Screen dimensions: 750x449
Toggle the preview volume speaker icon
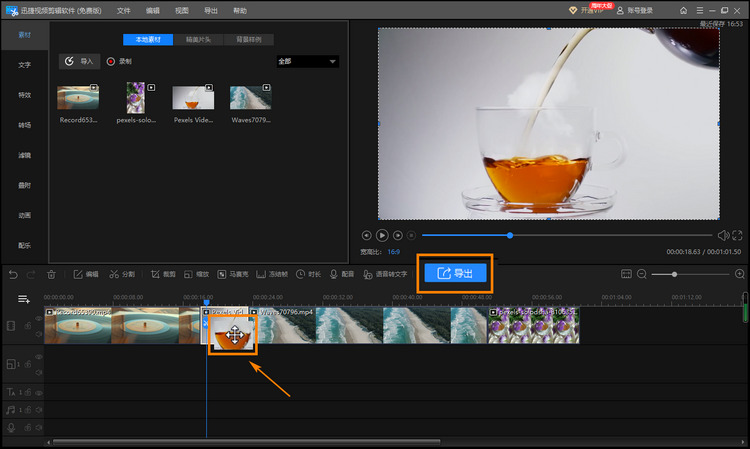click(x=723, y=235)
